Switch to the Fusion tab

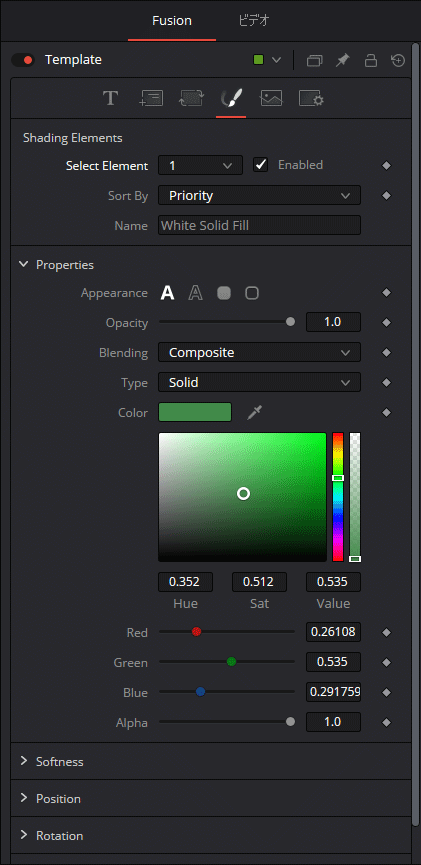tap(172, 21)
